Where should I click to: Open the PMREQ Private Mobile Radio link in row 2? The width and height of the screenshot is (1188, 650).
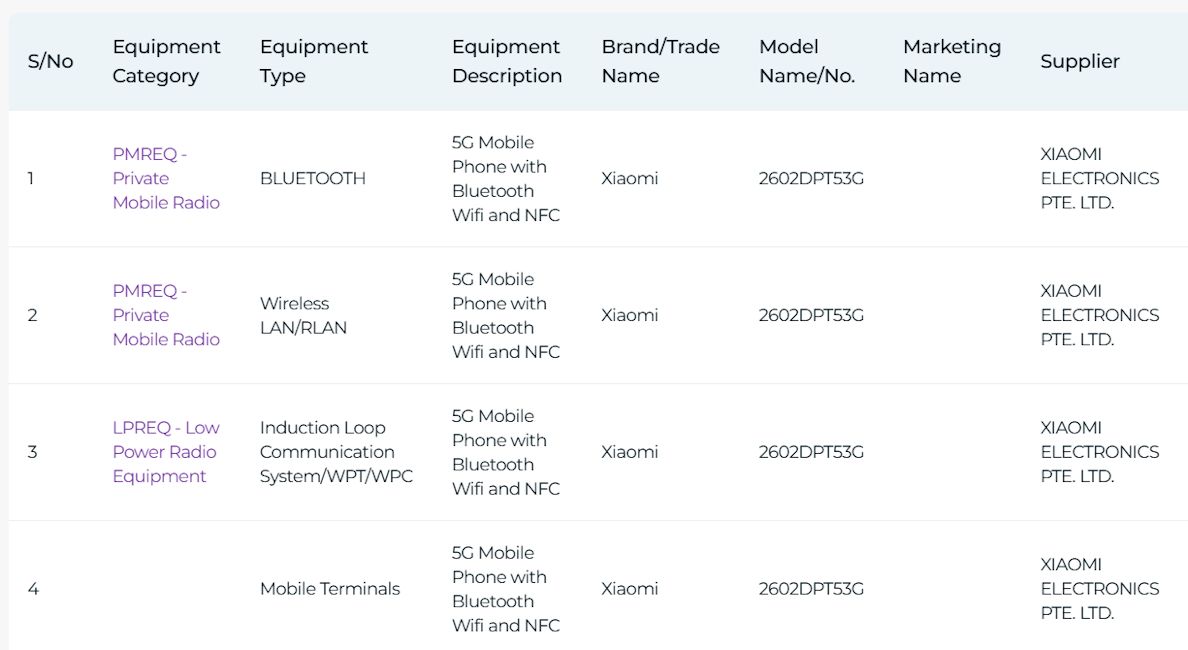point(165,315)
